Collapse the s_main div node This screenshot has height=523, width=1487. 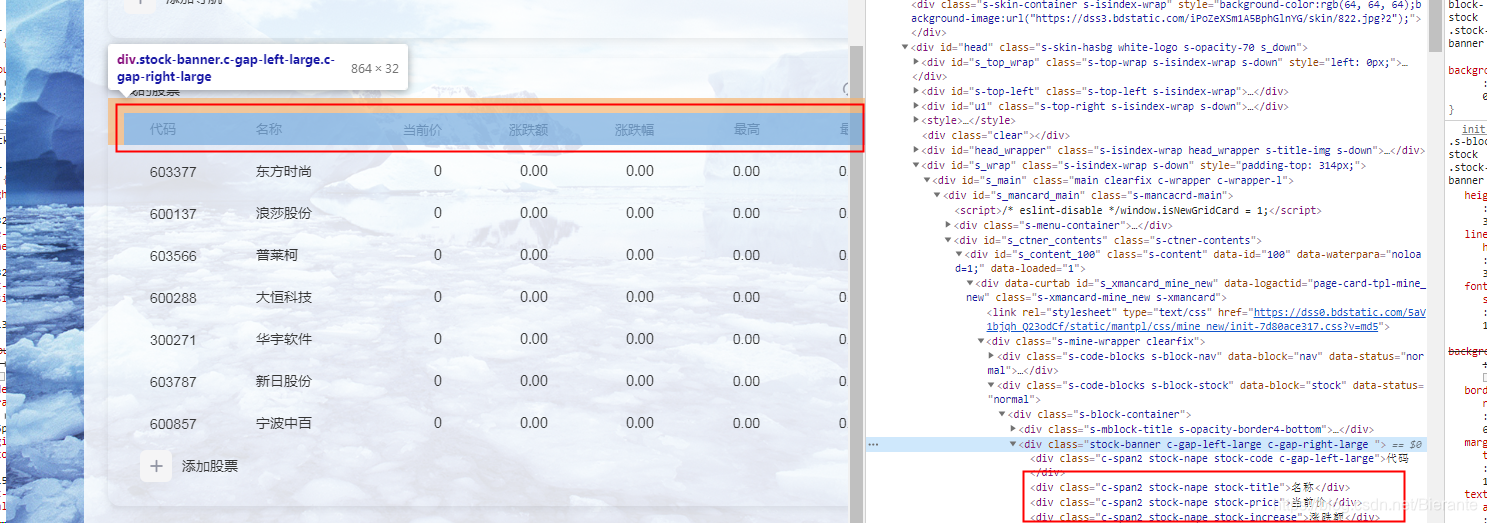tap(927, 180)
